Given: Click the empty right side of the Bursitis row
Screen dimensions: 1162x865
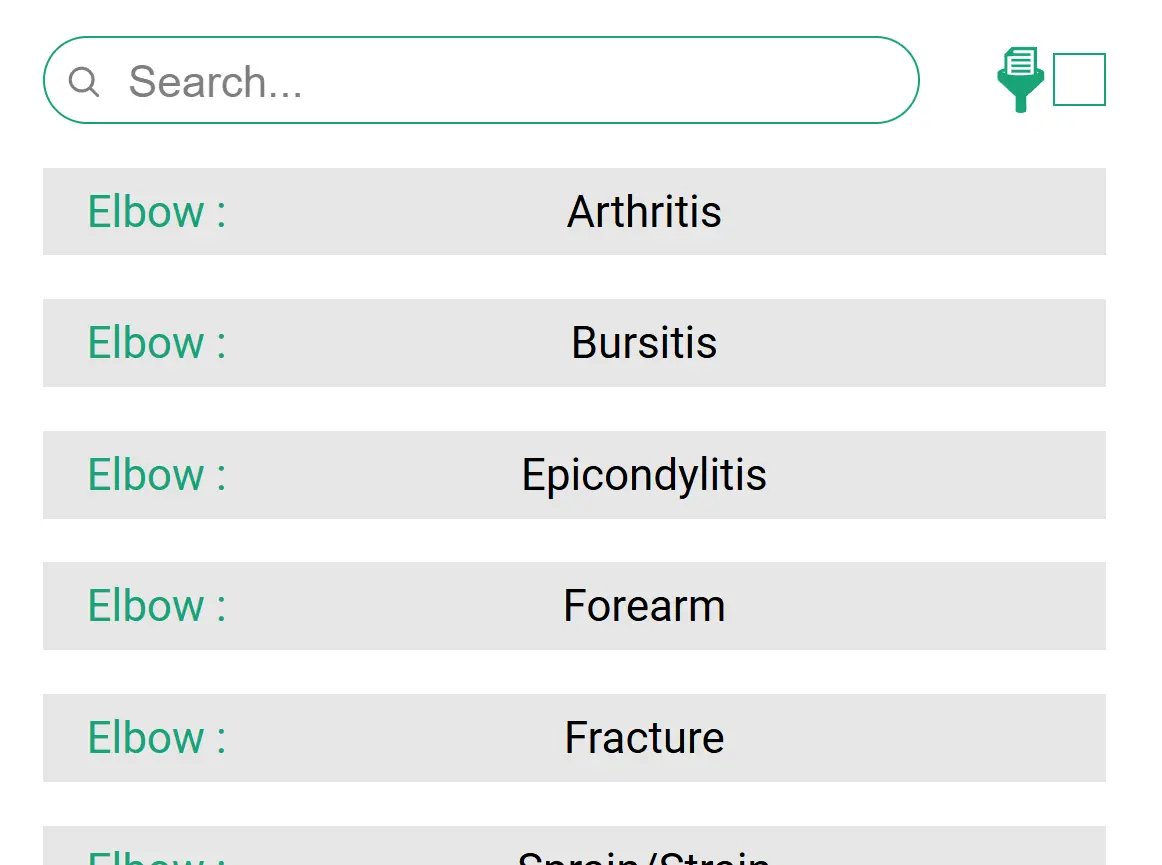Looking at the screenshot, I should click(x=950, y=343).
